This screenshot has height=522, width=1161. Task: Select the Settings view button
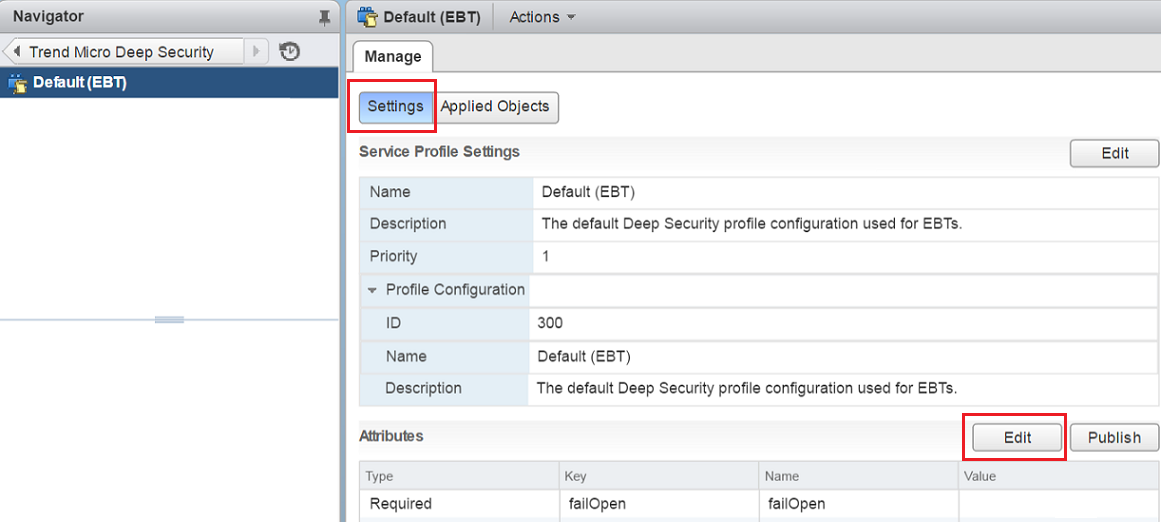(395, 107)
